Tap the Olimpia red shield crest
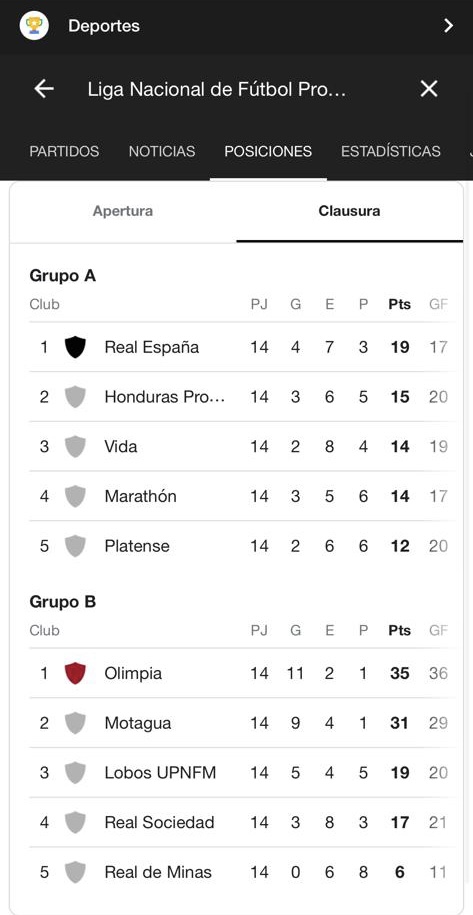Image resolution: width=473 pixels, height=915 pixels. (75, 673)
